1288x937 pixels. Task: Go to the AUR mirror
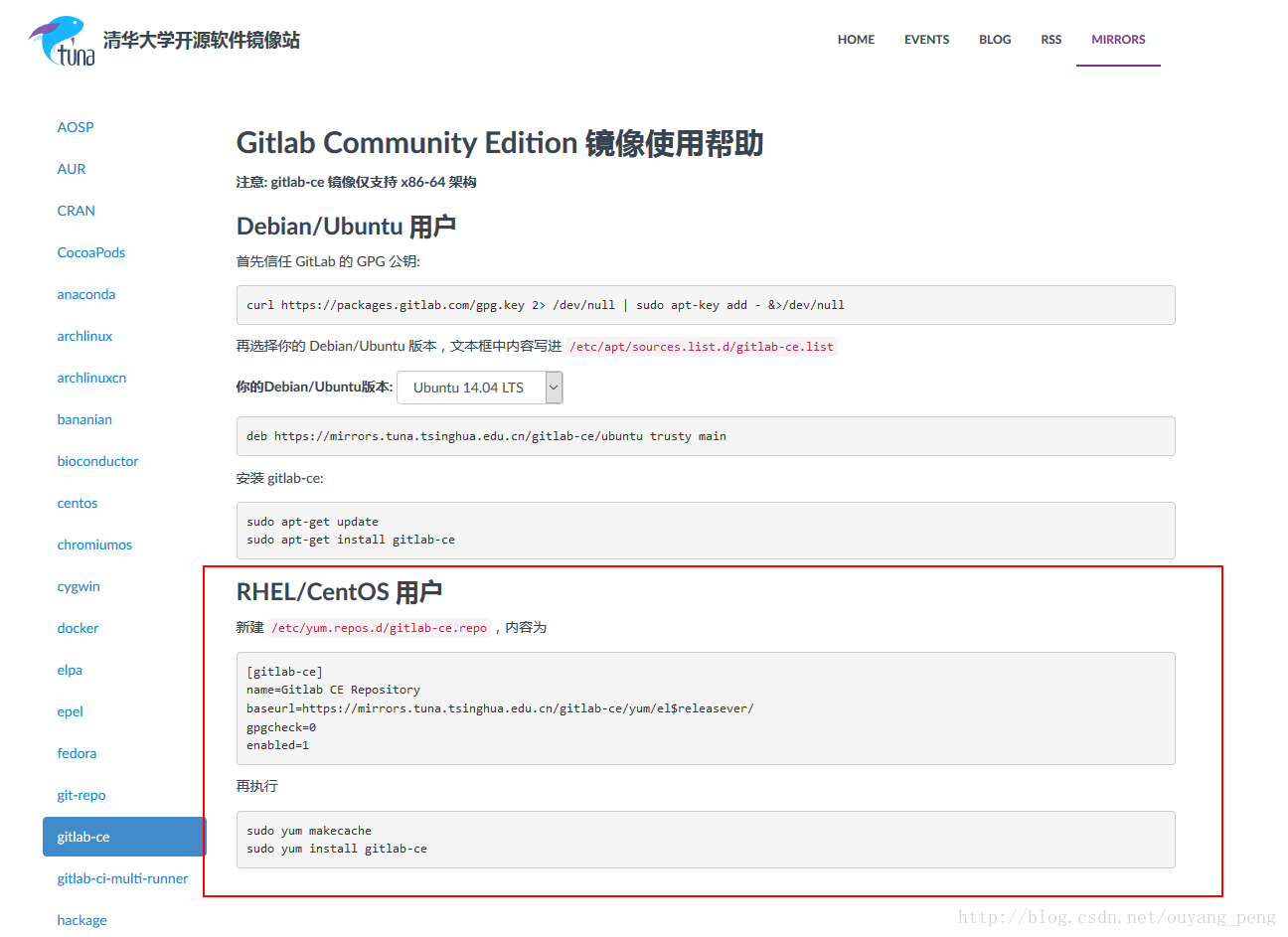tap(71, 169)
